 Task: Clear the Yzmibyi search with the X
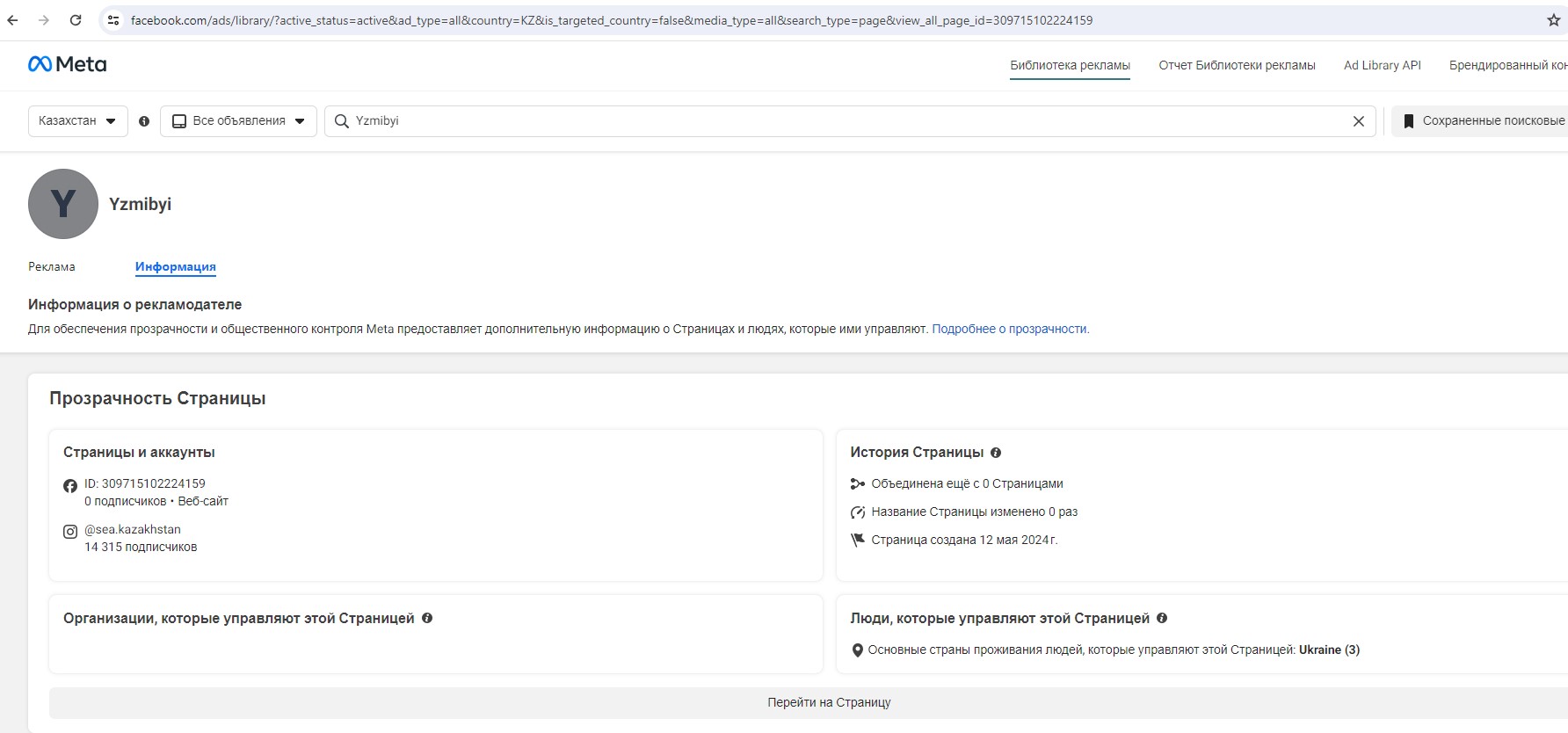(x=1358, y=121)
